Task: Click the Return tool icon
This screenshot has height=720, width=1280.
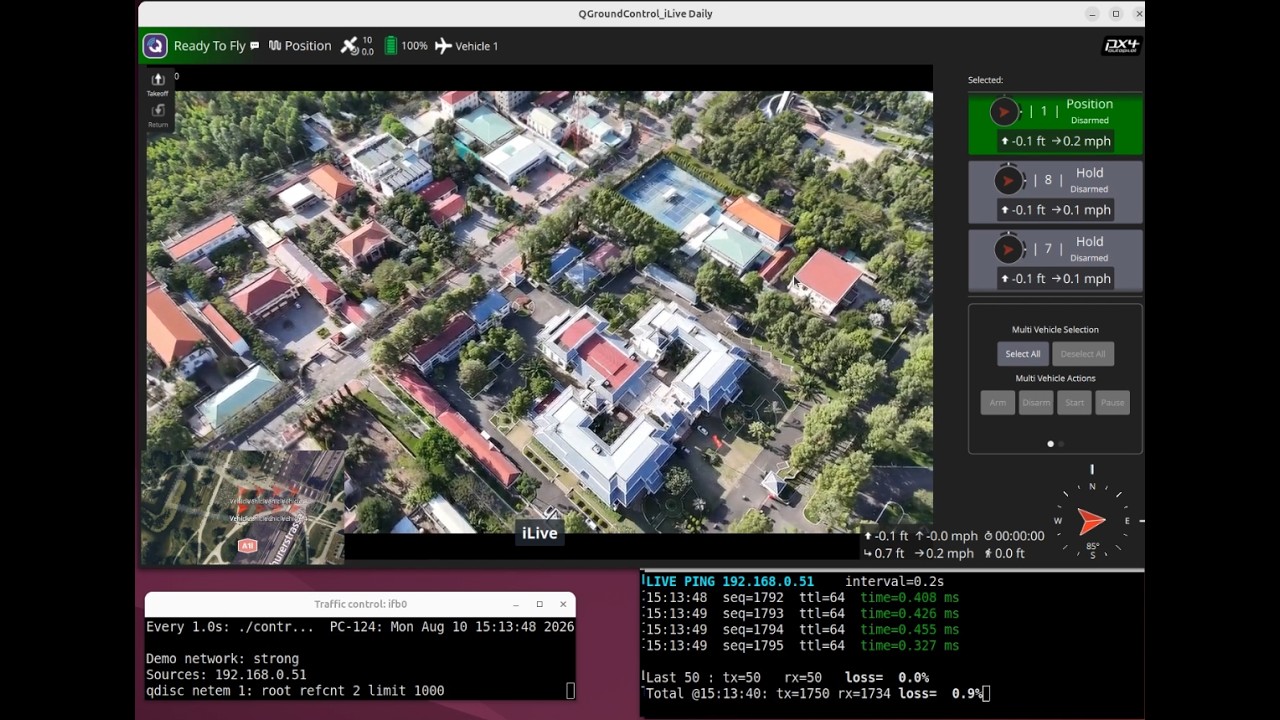Action: [x=158, y=115]
